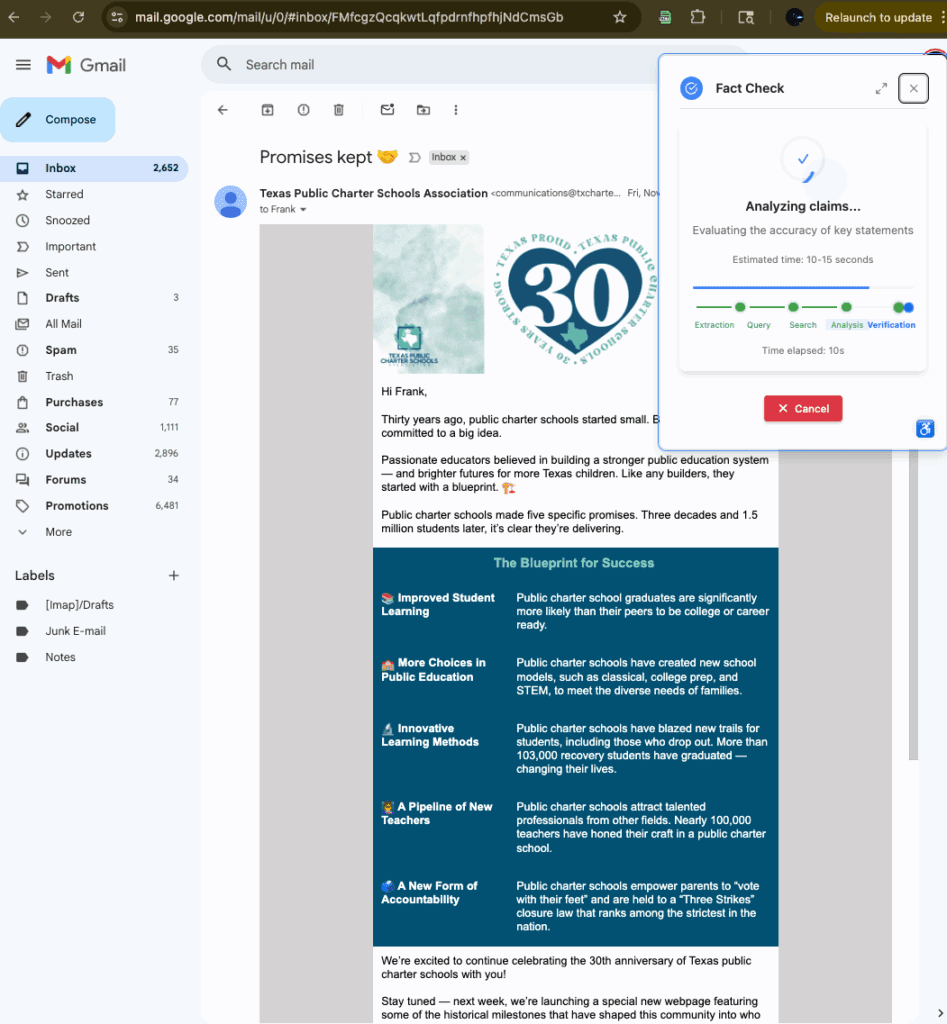947x1024 pixels.
Task: Show recipient details dropdown next to Frank
Action: tap(303, 210)
